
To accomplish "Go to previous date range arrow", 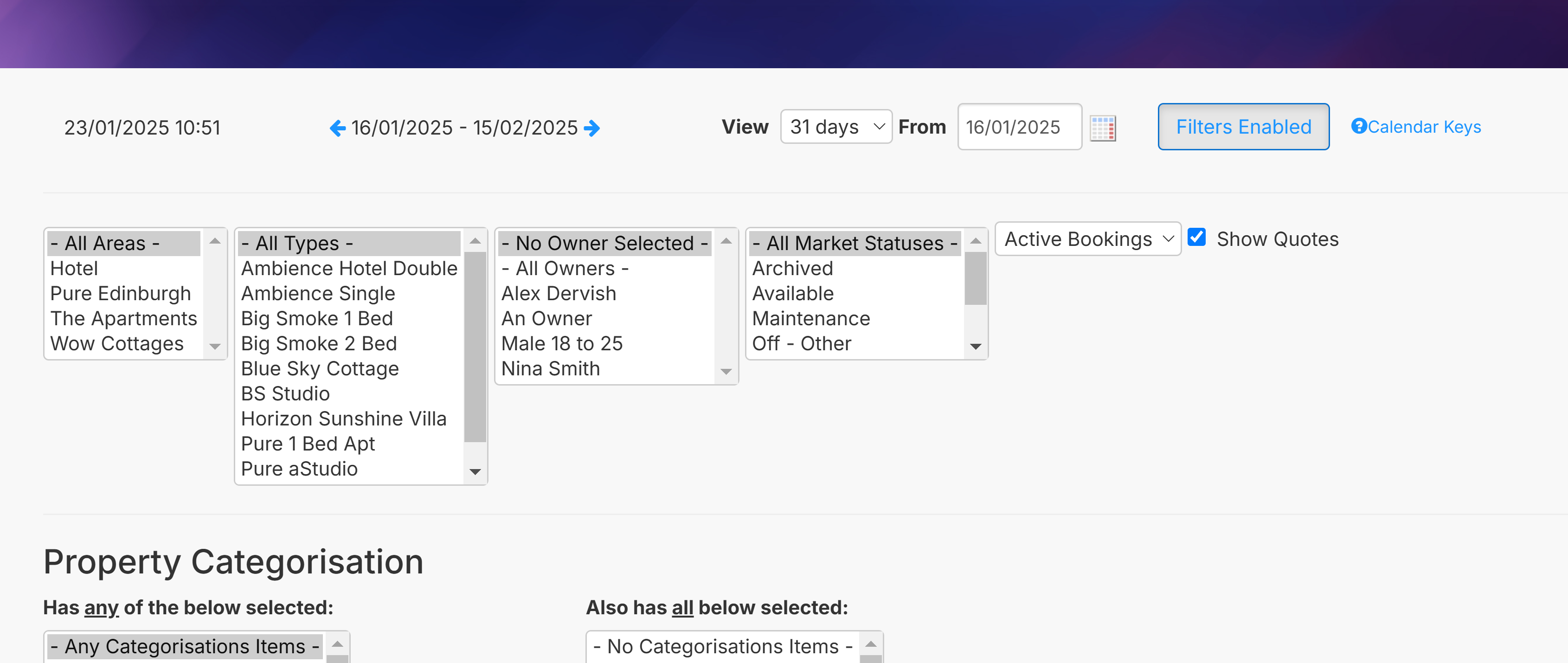I will (x=337, y=128).
